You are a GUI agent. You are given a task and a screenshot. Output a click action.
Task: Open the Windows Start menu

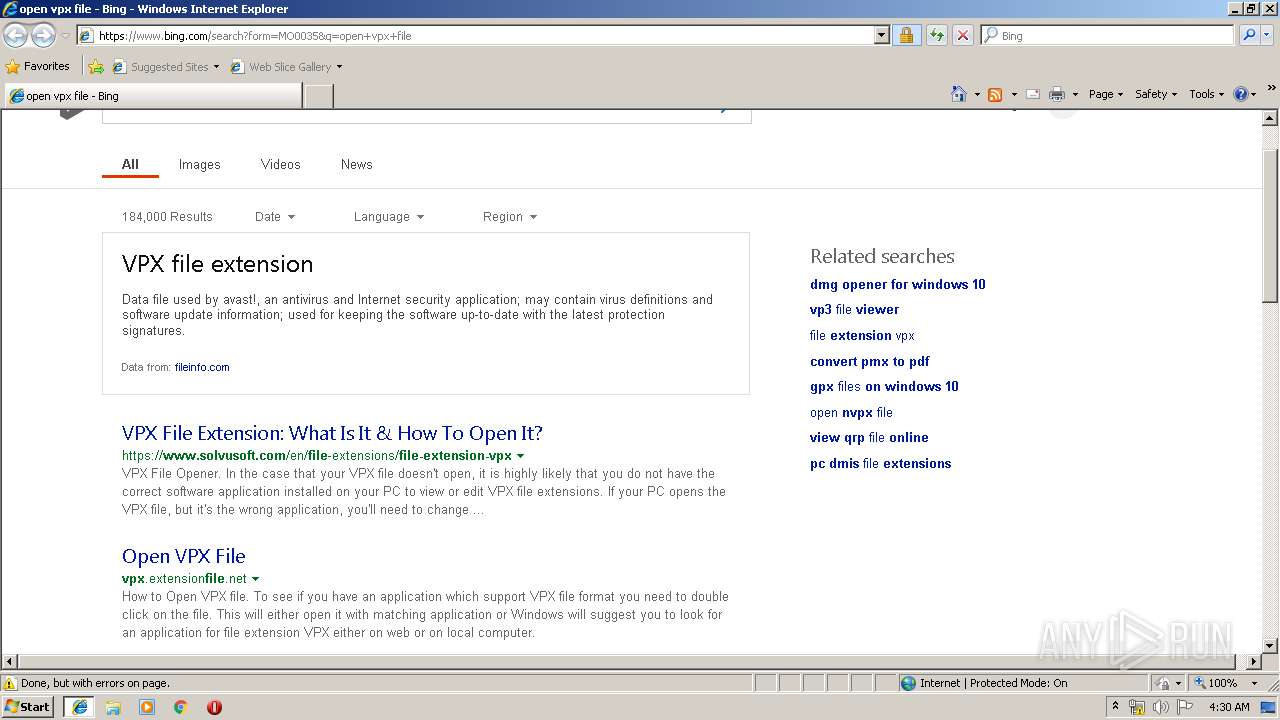[x=27, y=707]
